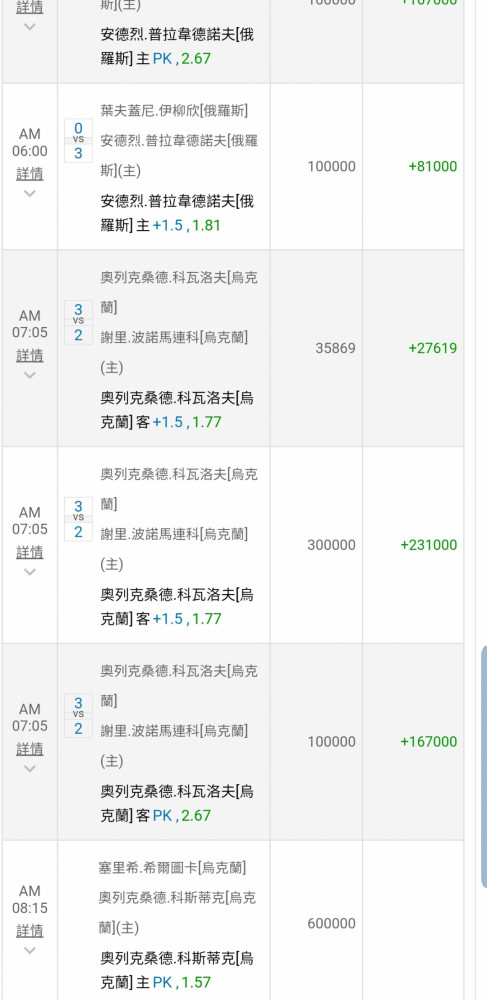Open 詳情 for the 300000 stake bet

pos(29,552)
